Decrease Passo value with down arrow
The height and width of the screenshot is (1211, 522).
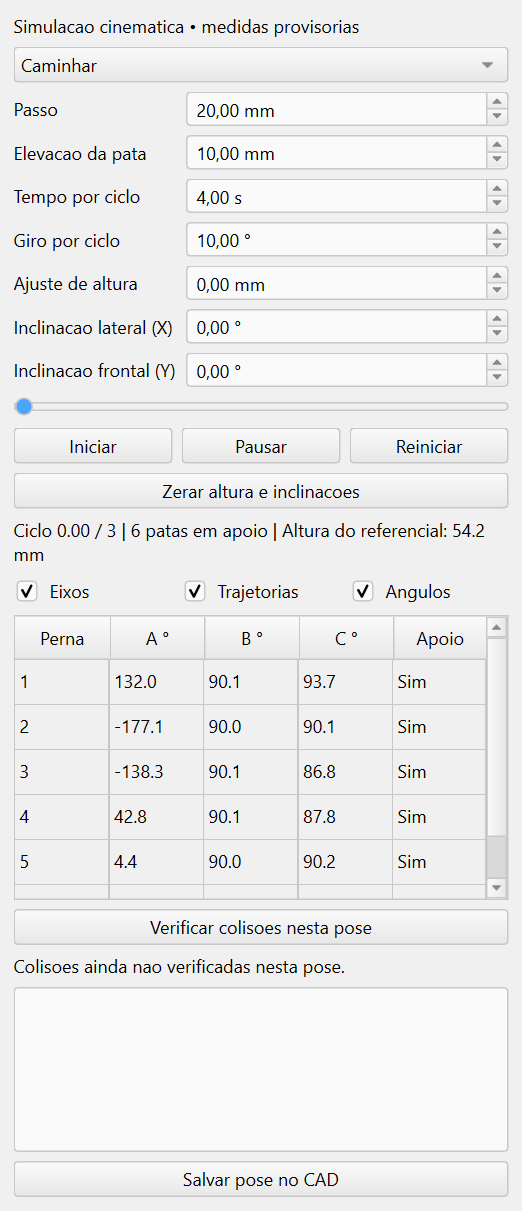click(x=497, y=118)
